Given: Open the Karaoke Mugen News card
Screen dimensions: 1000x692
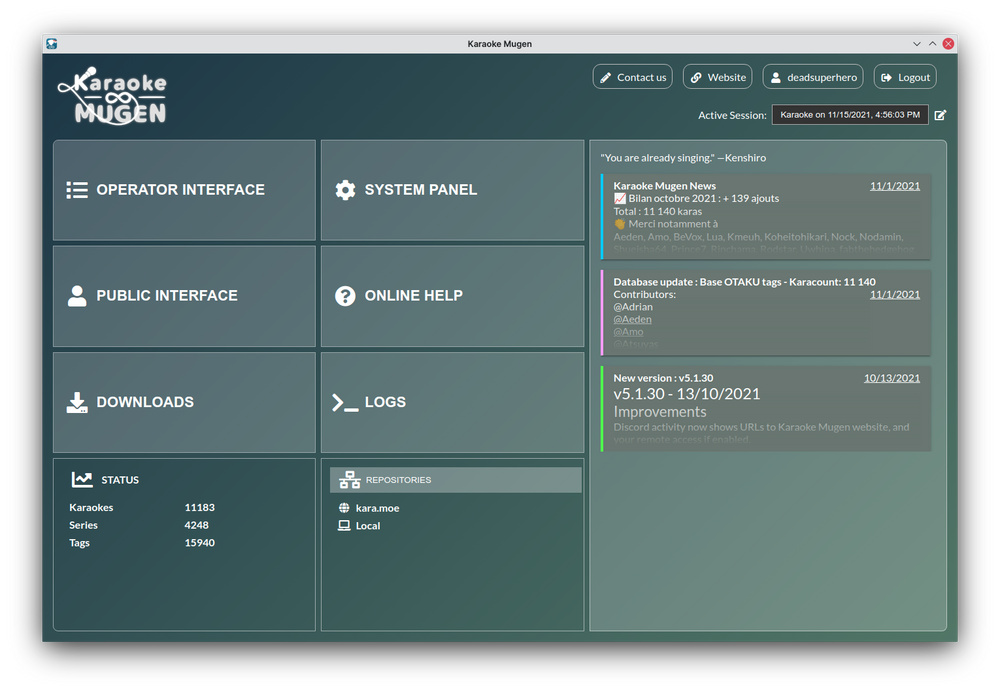Looking at the screenshot, I should (x=766, y=217).
